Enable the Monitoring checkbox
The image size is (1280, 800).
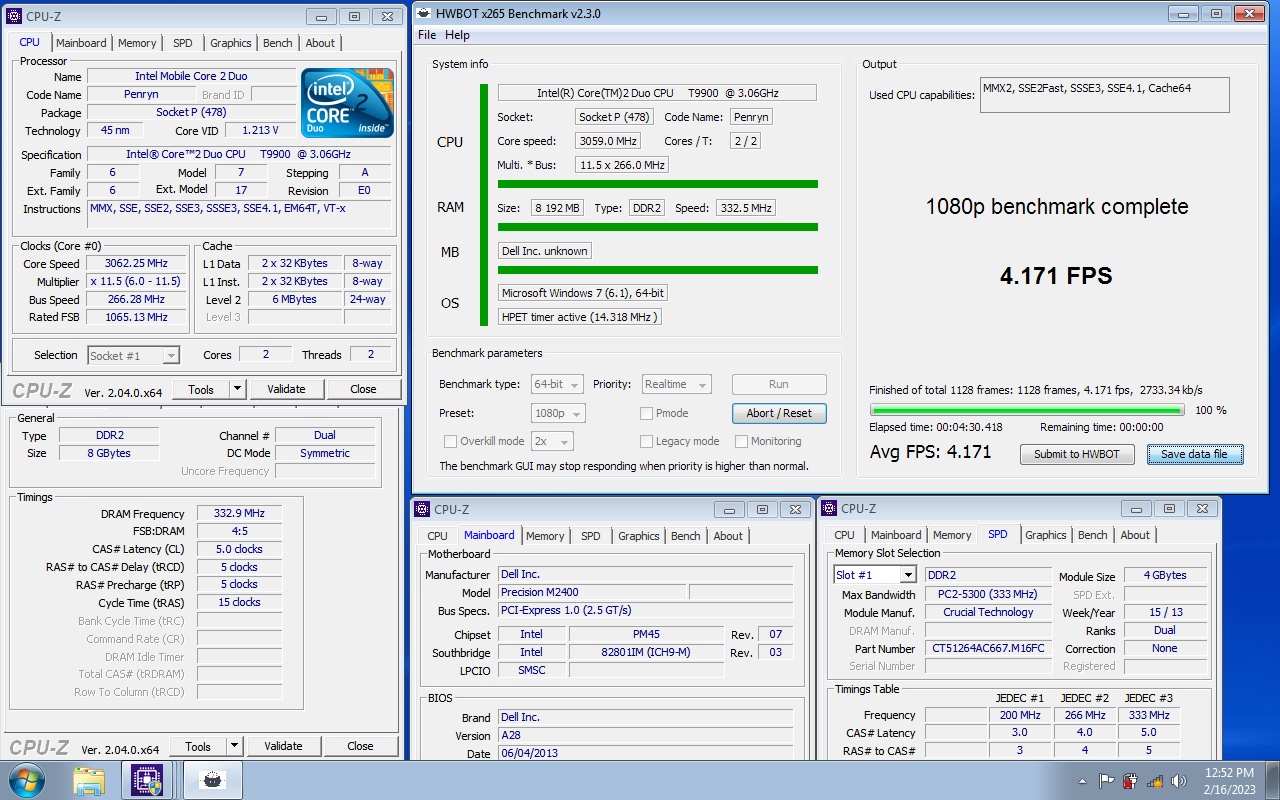741,441
